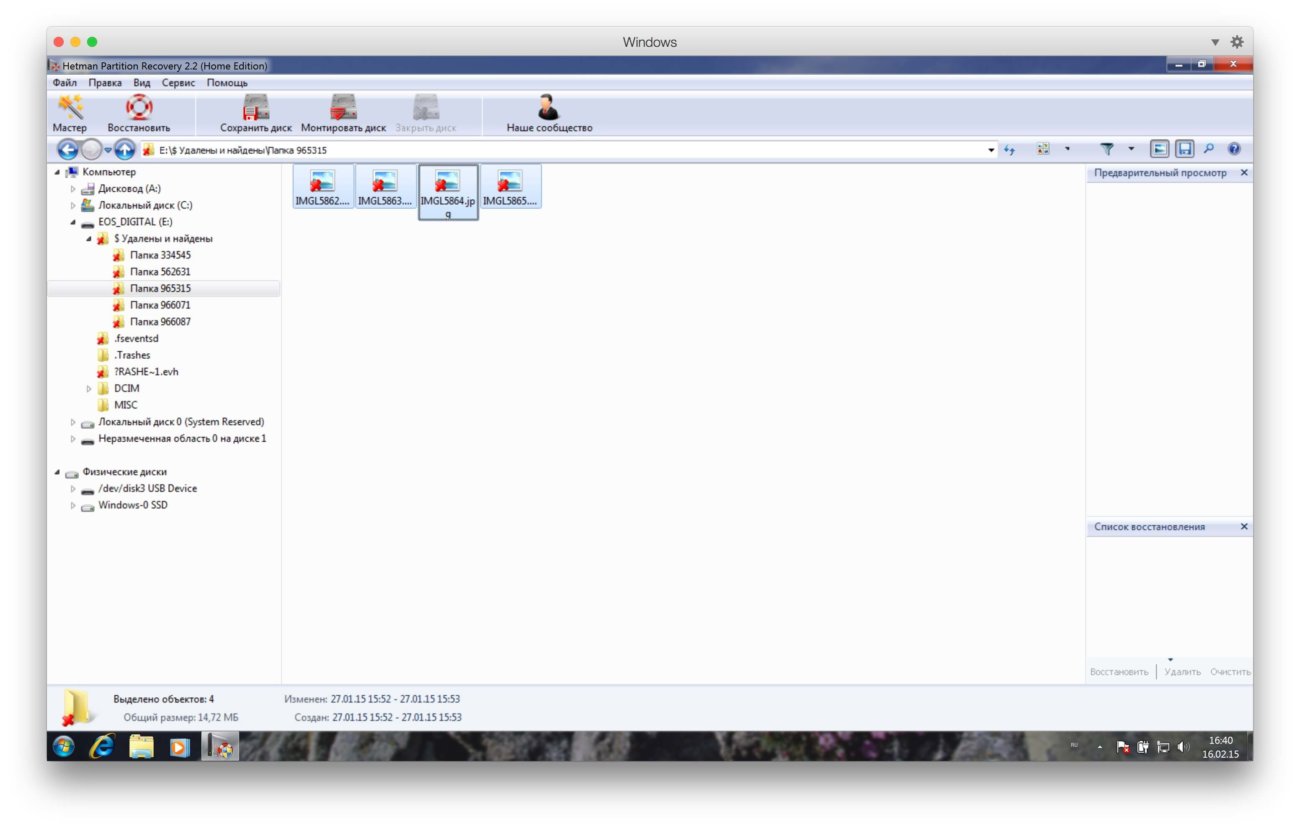Screen dimensions: 1300x828
Task: Open the search magnifier icon
Action: (x=1209, y=149)
